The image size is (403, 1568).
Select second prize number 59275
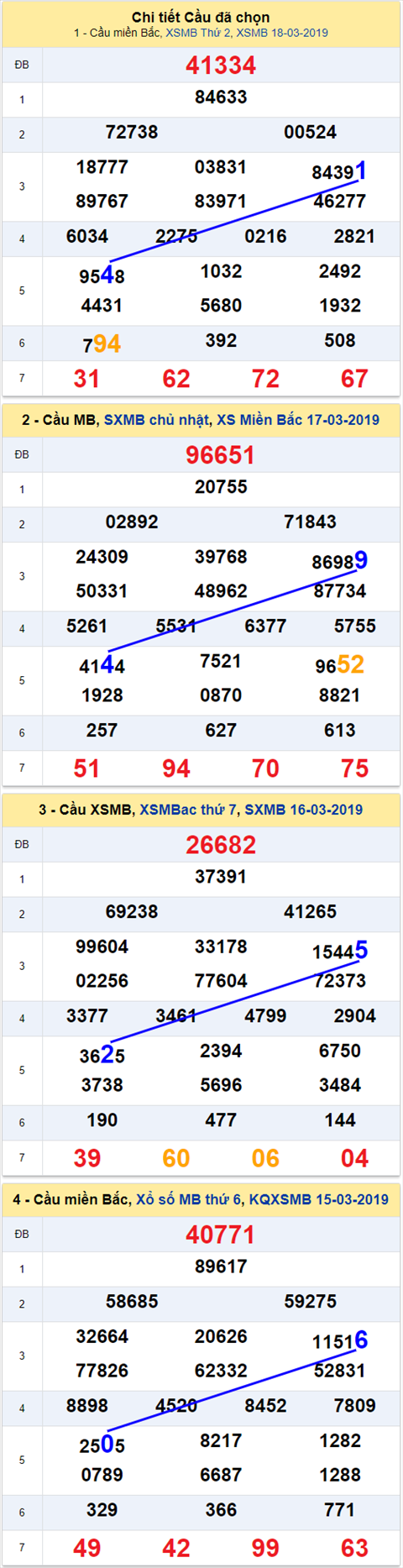(x=311, y=1302)
